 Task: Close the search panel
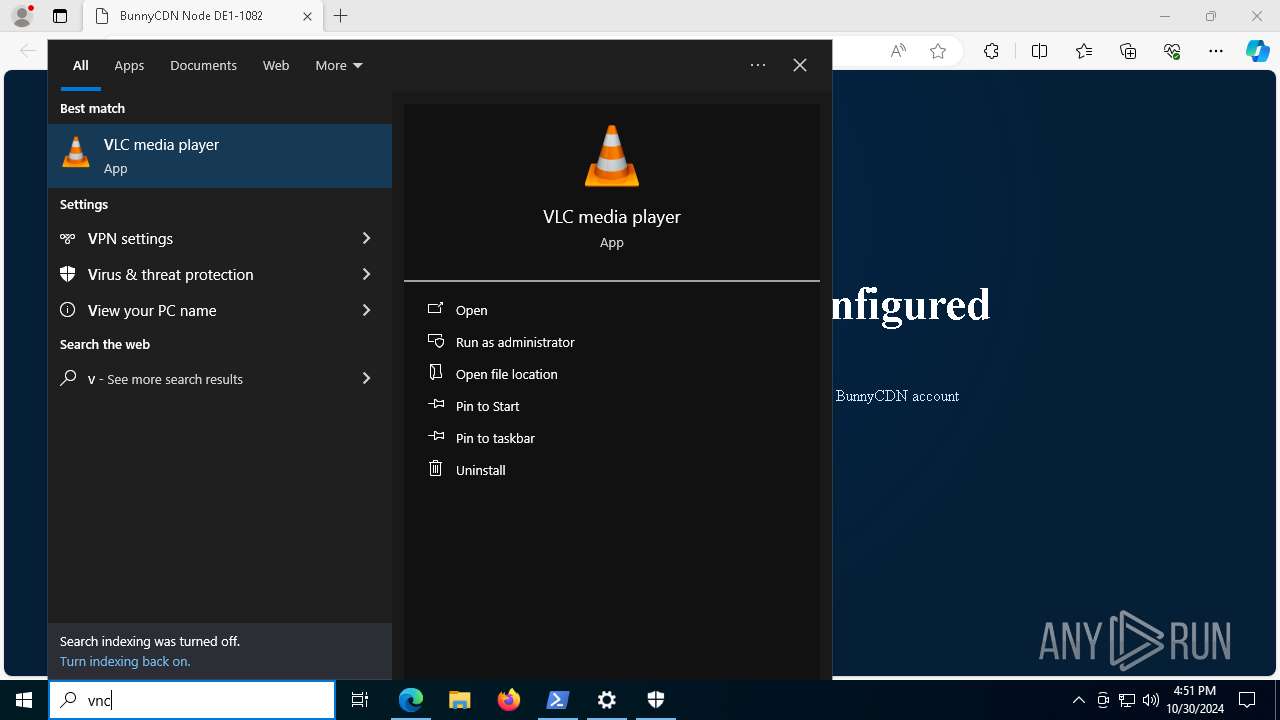click(800, 65)
